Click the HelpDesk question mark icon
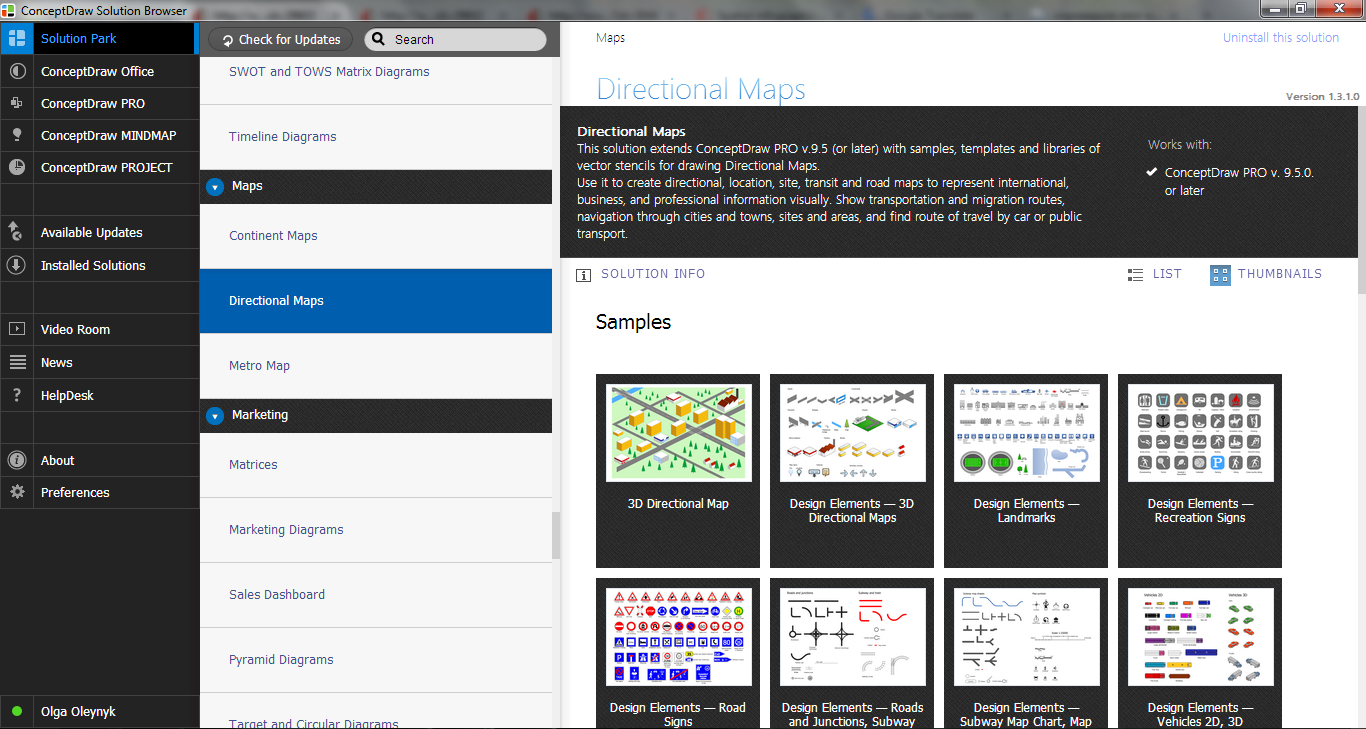 click(x=16, y=395)
